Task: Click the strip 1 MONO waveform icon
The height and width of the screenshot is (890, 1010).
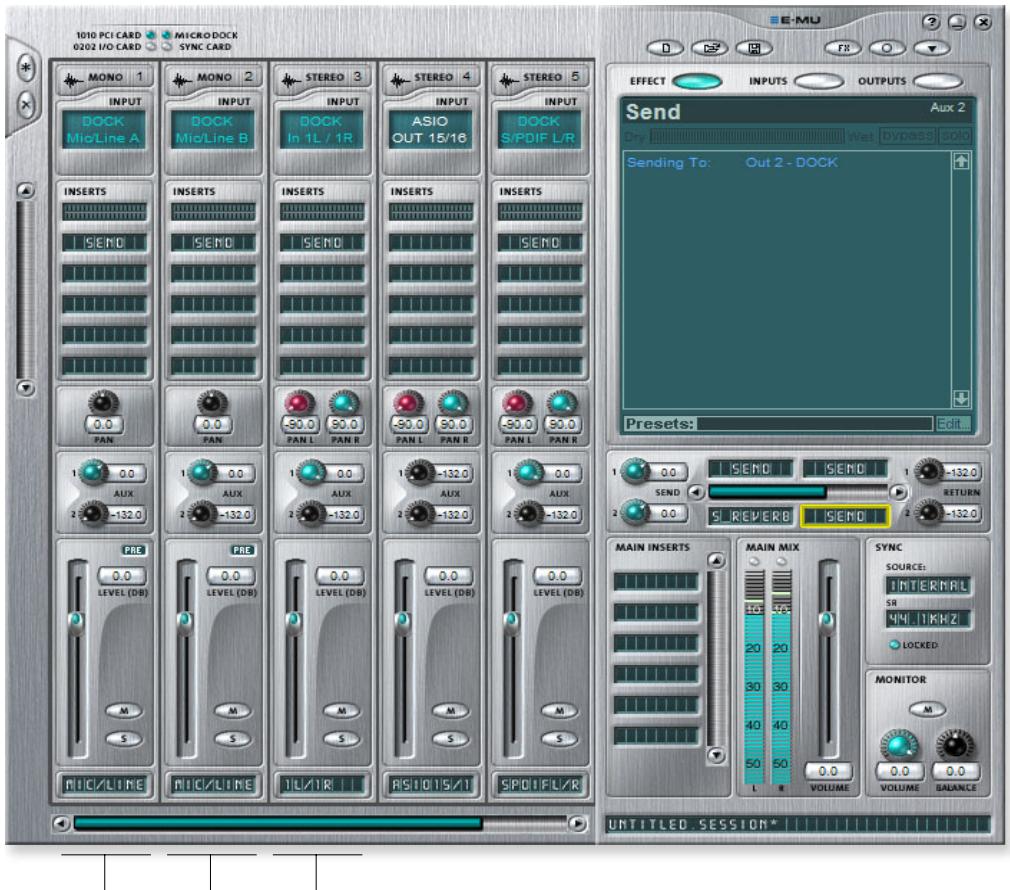Action: coord(72,79)
